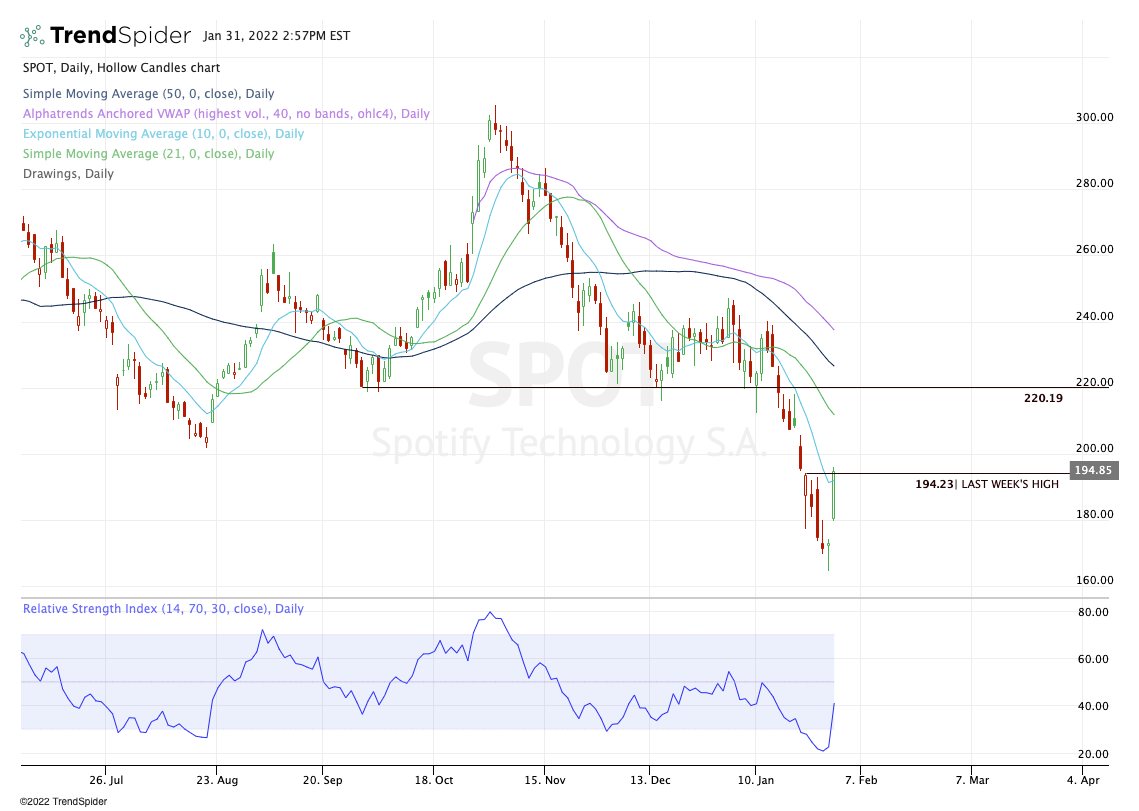The width and height of the screenshot is (1139, 811).
Task: Click the current price tag 194.85
Action: pyautogui.click(x=1094, y=471)
